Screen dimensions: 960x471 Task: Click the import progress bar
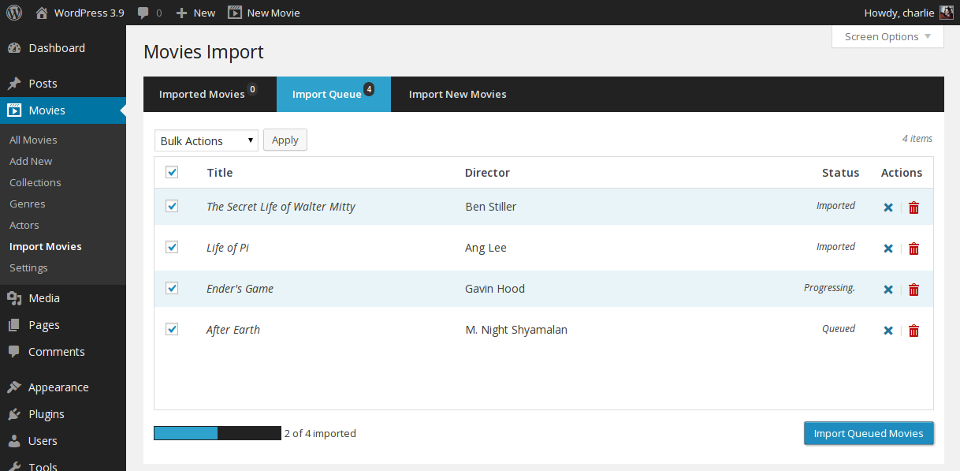click(217, 433)
